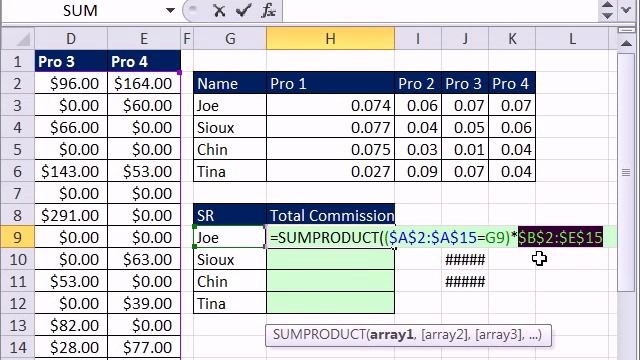The width and height of the screenshot is (640, 360).
Task: Click the vertical scrollbar up arrow
Action: (626, 43)
